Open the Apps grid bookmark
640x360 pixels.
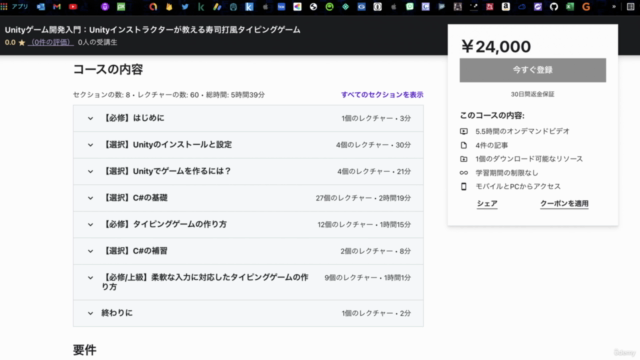pos(4,7)
